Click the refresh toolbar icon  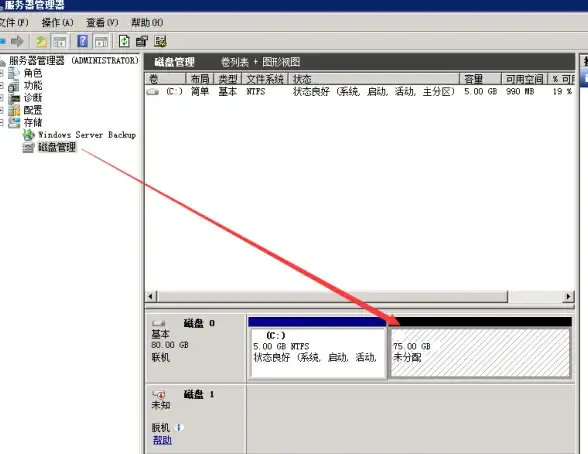[x=124, y=41]
